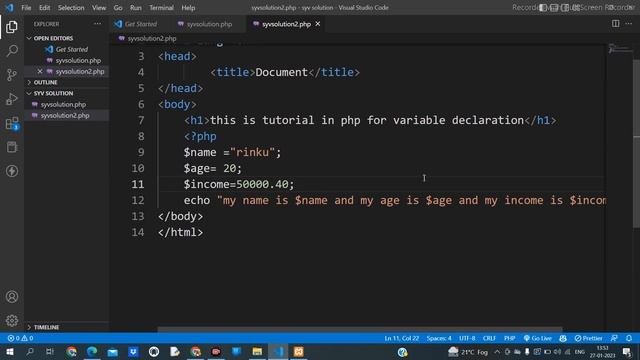Open editor More Actions ellipsis
The image size is (640, 360).
pos(629,24)
